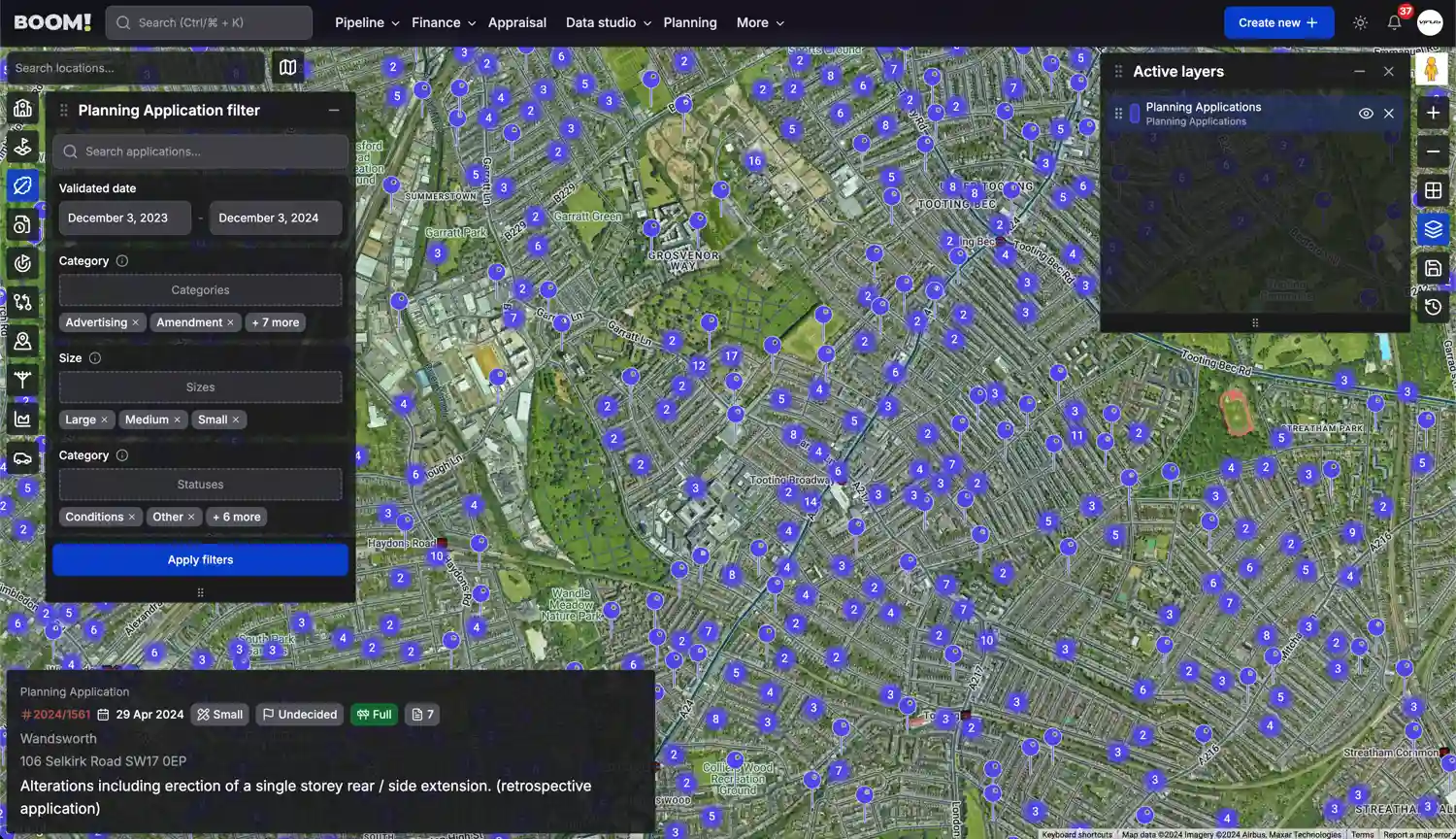Click the Create new button

tap(1278, 22)
